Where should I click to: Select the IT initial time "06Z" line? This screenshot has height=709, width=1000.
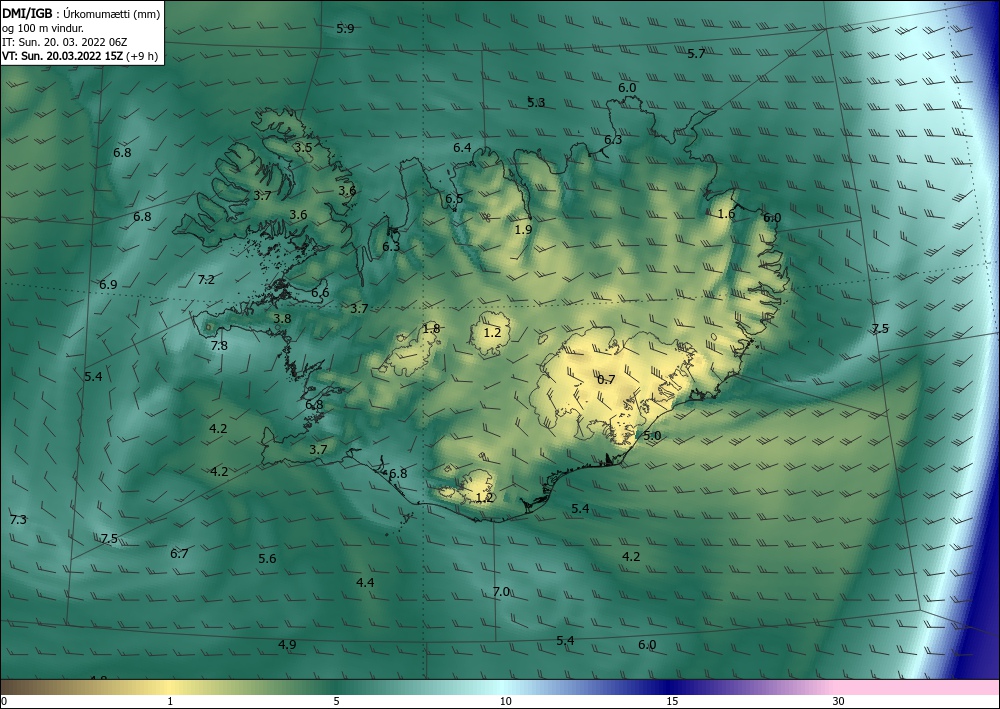tap(65, 42)
